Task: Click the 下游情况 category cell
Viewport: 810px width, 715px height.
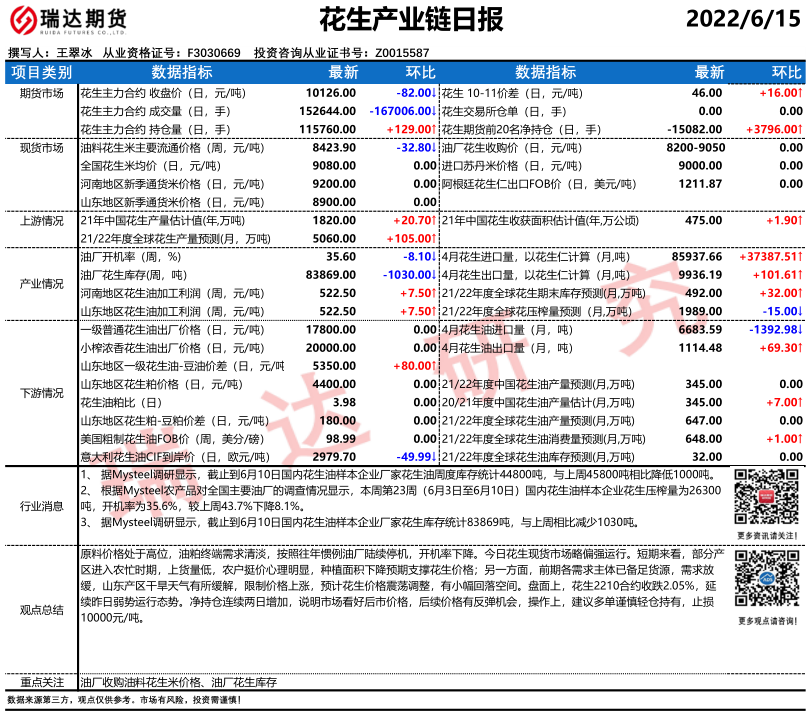Action: (41, 394)
